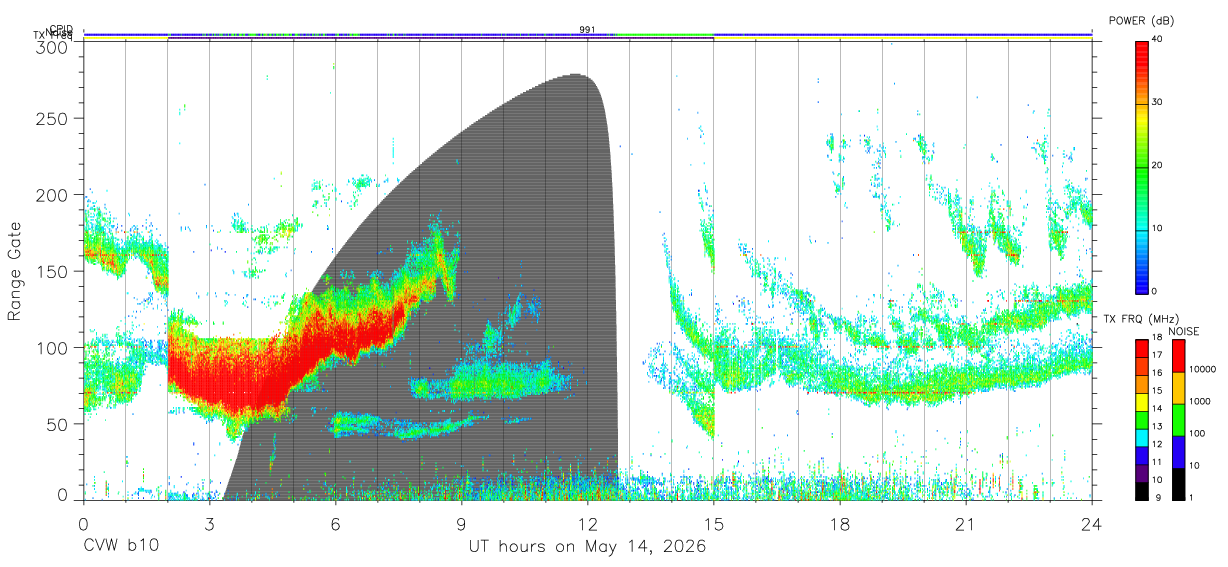The image size is (1228, 567).
Task: Click the UT hours on May 14, 2026 title
Action: [588, 547]
